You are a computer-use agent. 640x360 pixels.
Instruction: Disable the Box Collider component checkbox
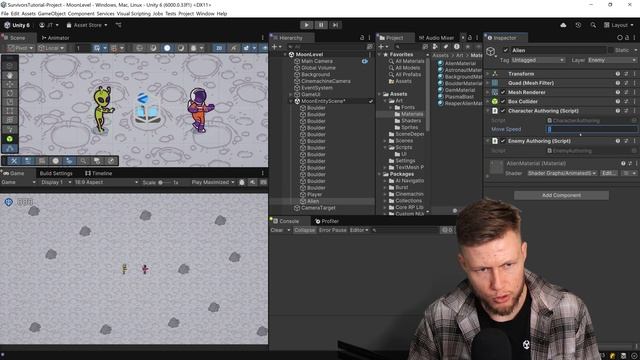tap(503, 101)
